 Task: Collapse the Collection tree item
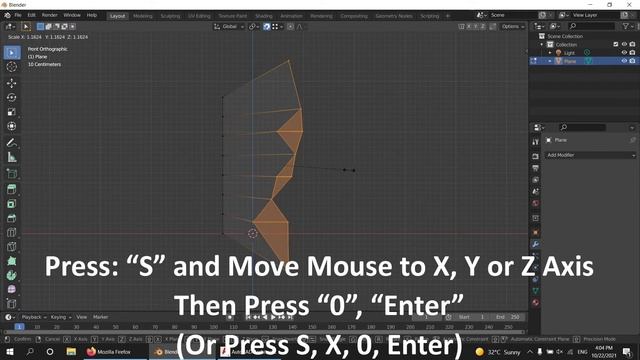click(542, 44)
